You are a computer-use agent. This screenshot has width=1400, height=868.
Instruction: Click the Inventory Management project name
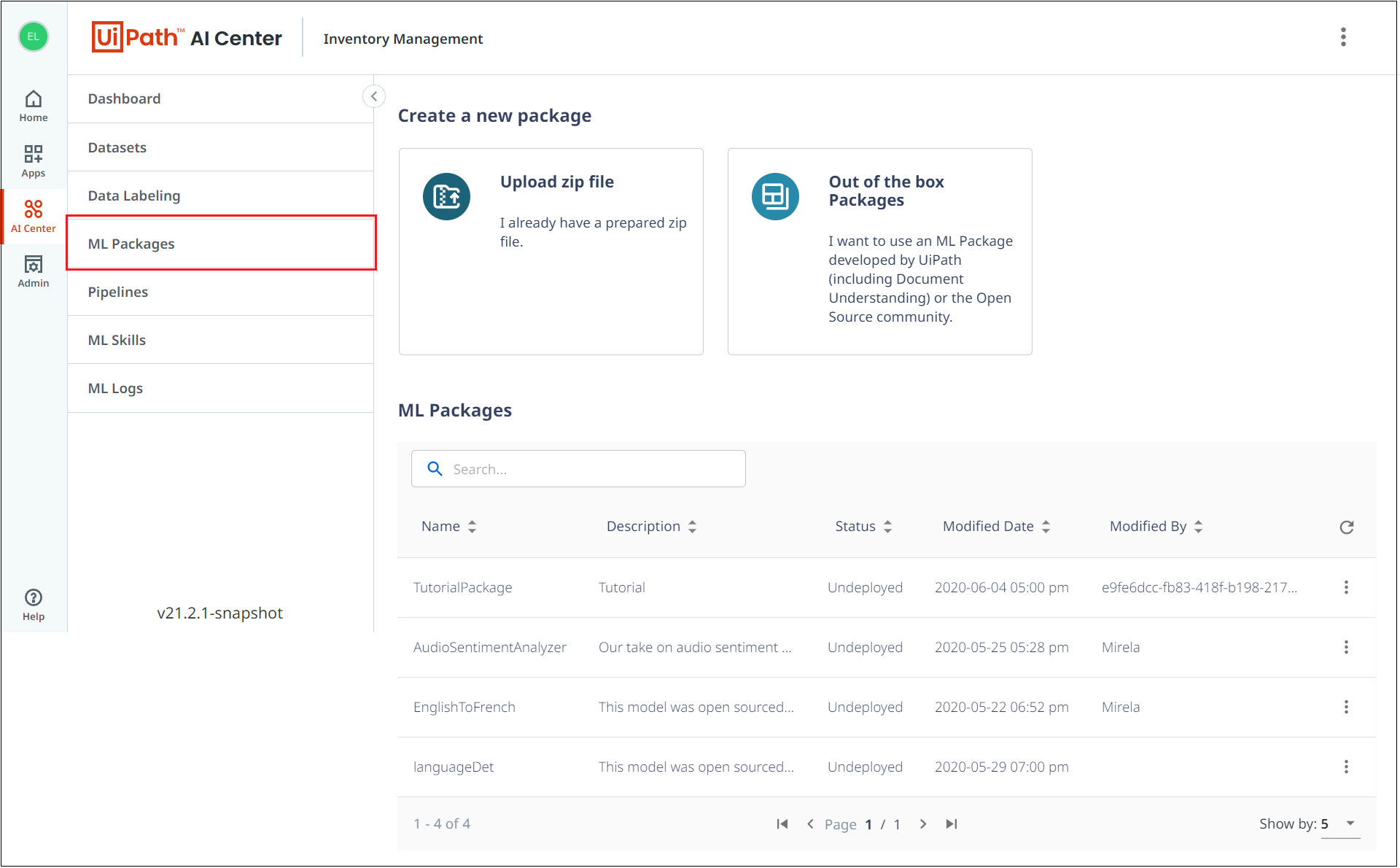coord(403,39)
